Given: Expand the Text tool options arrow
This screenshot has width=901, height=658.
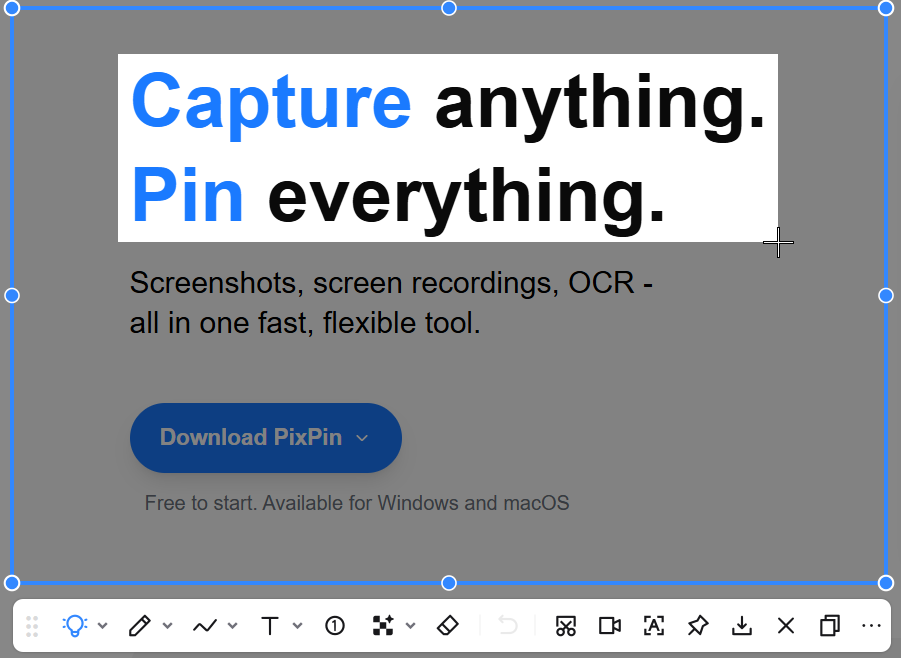Looking at the screenshot, I should [x=298, y=625].
